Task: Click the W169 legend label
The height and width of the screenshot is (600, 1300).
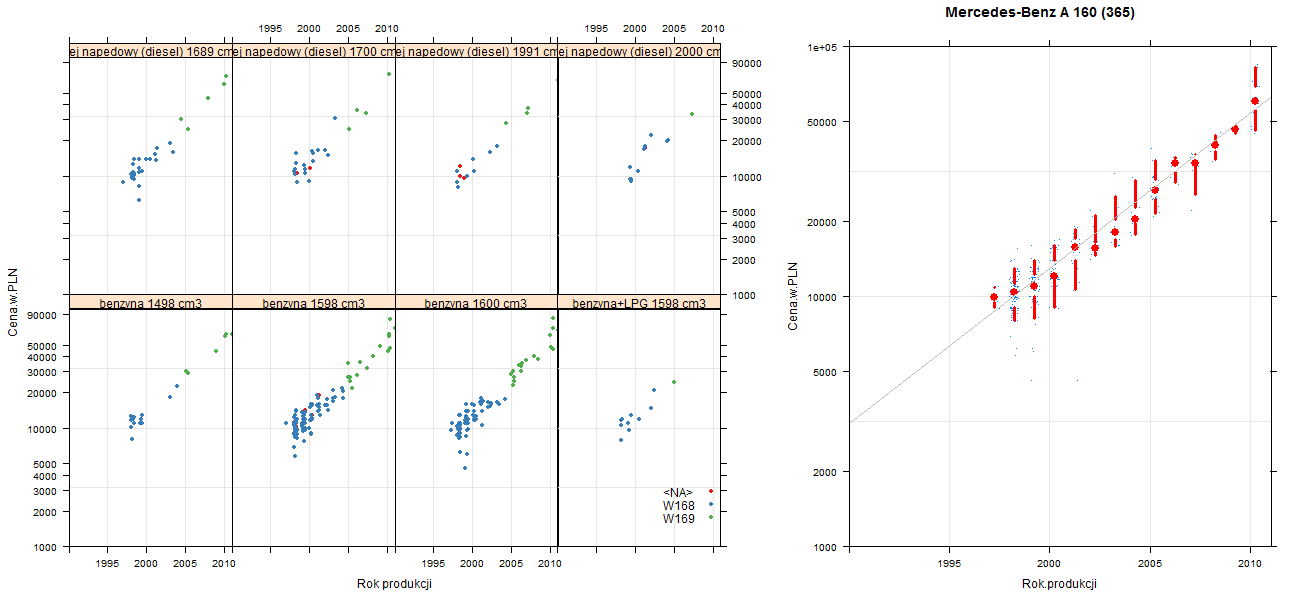Action: click(x=678, y=518)
